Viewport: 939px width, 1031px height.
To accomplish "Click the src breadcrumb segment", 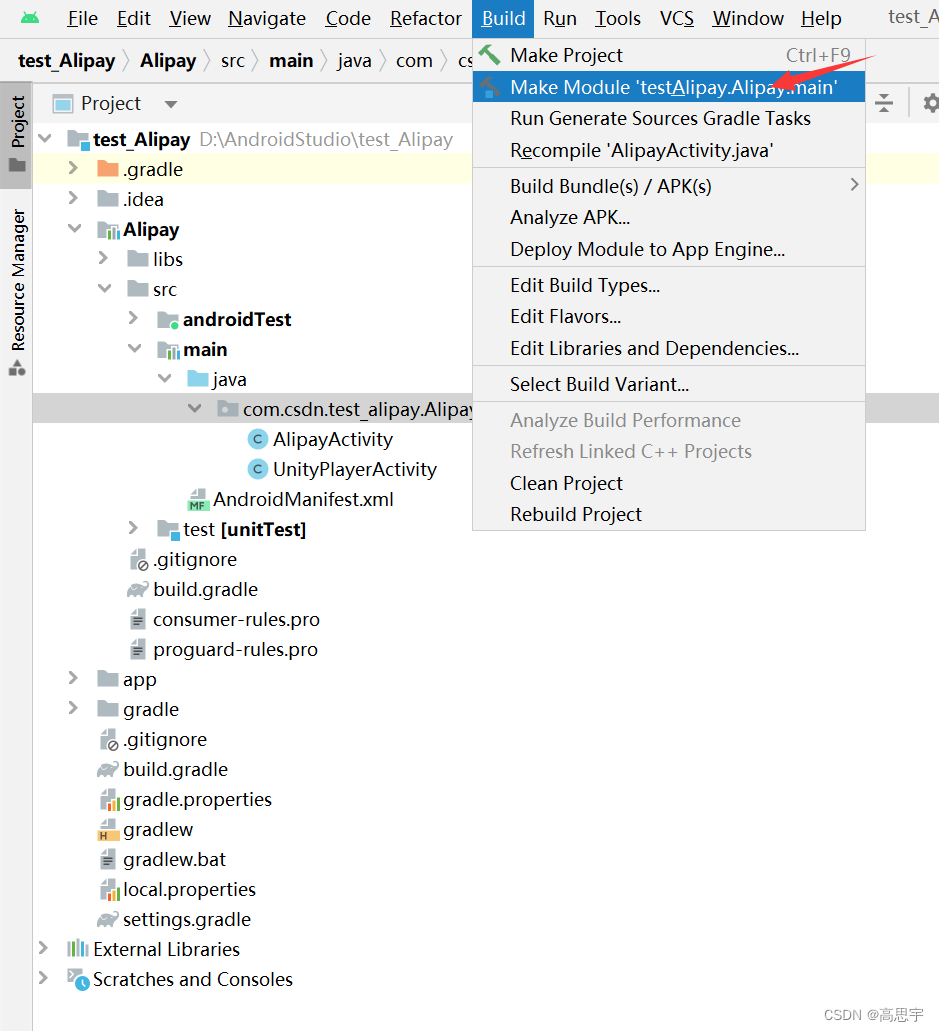I will [x=233, y=60].
